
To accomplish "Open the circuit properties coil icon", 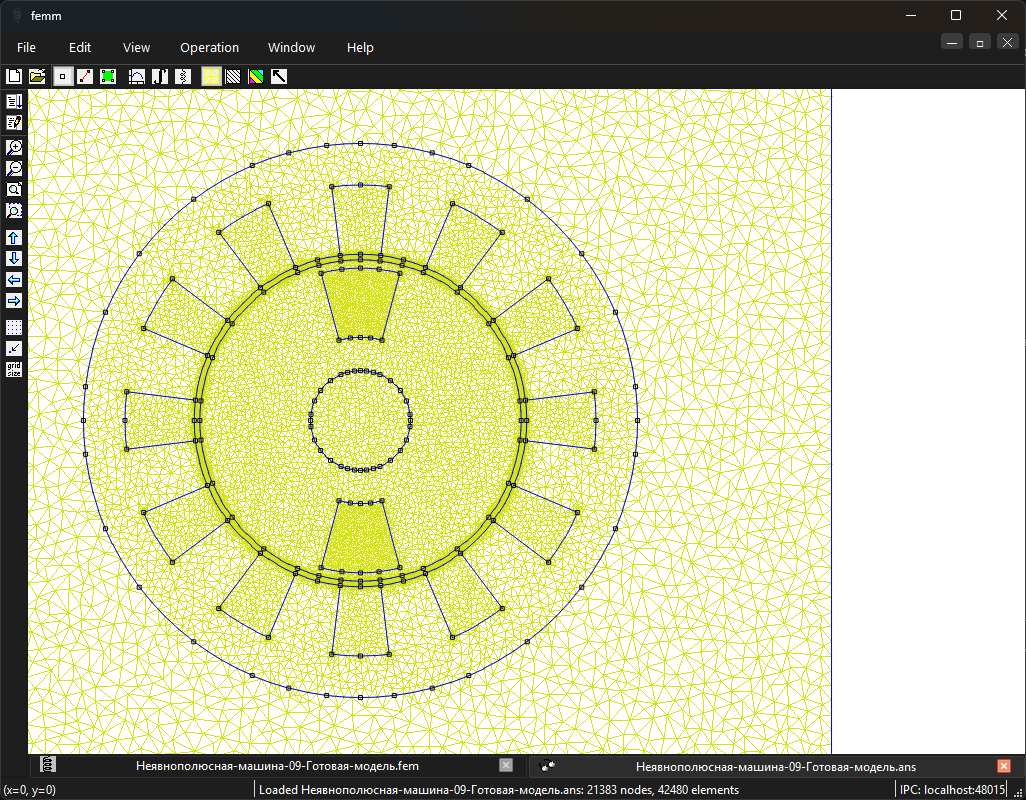I will click(x=183, y=77).
